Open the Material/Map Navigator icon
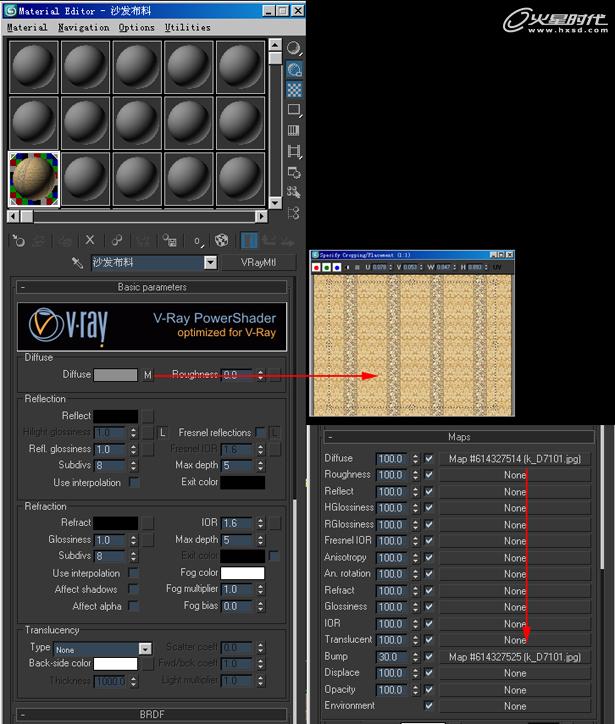This screenshot has width=615, height=724. (x=294, y=213)
